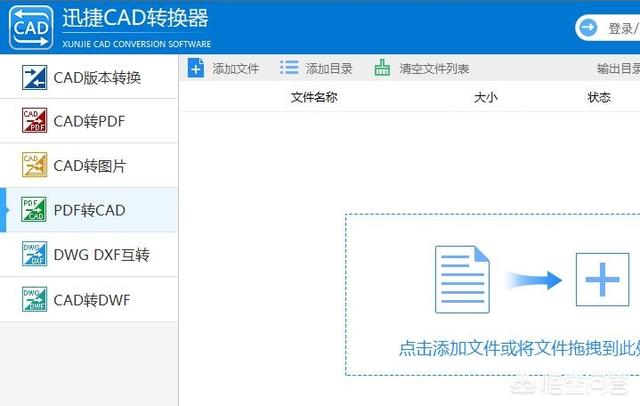Click the 状态 column header
The width and height of the screenshot is (640, 406).
pos(599,97)
